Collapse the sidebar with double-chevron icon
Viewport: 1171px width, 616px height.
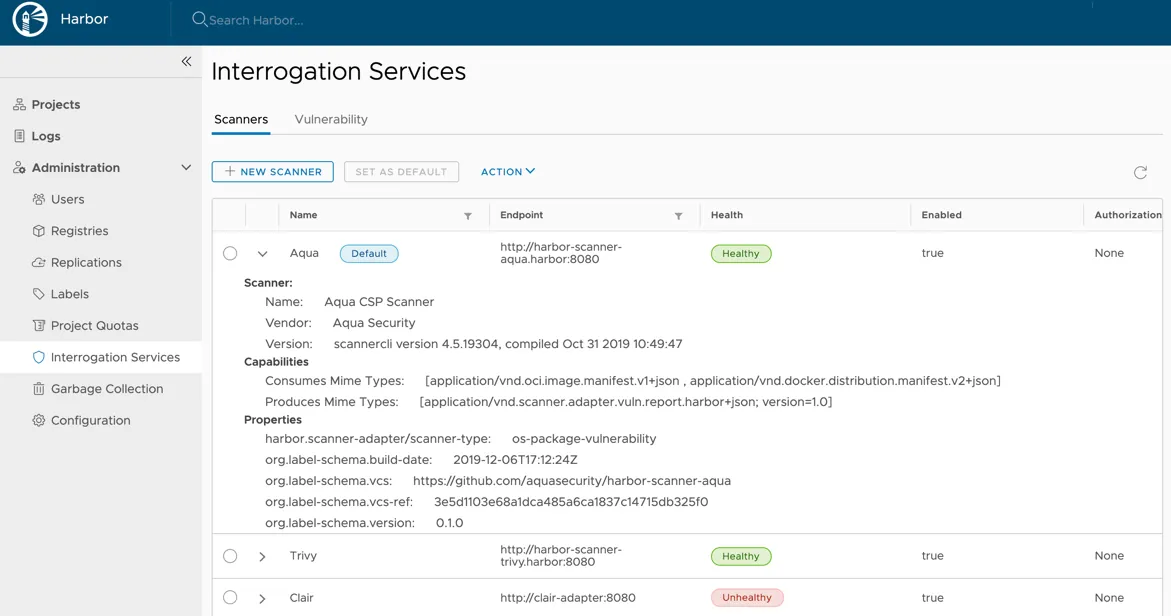coord(186,61)
